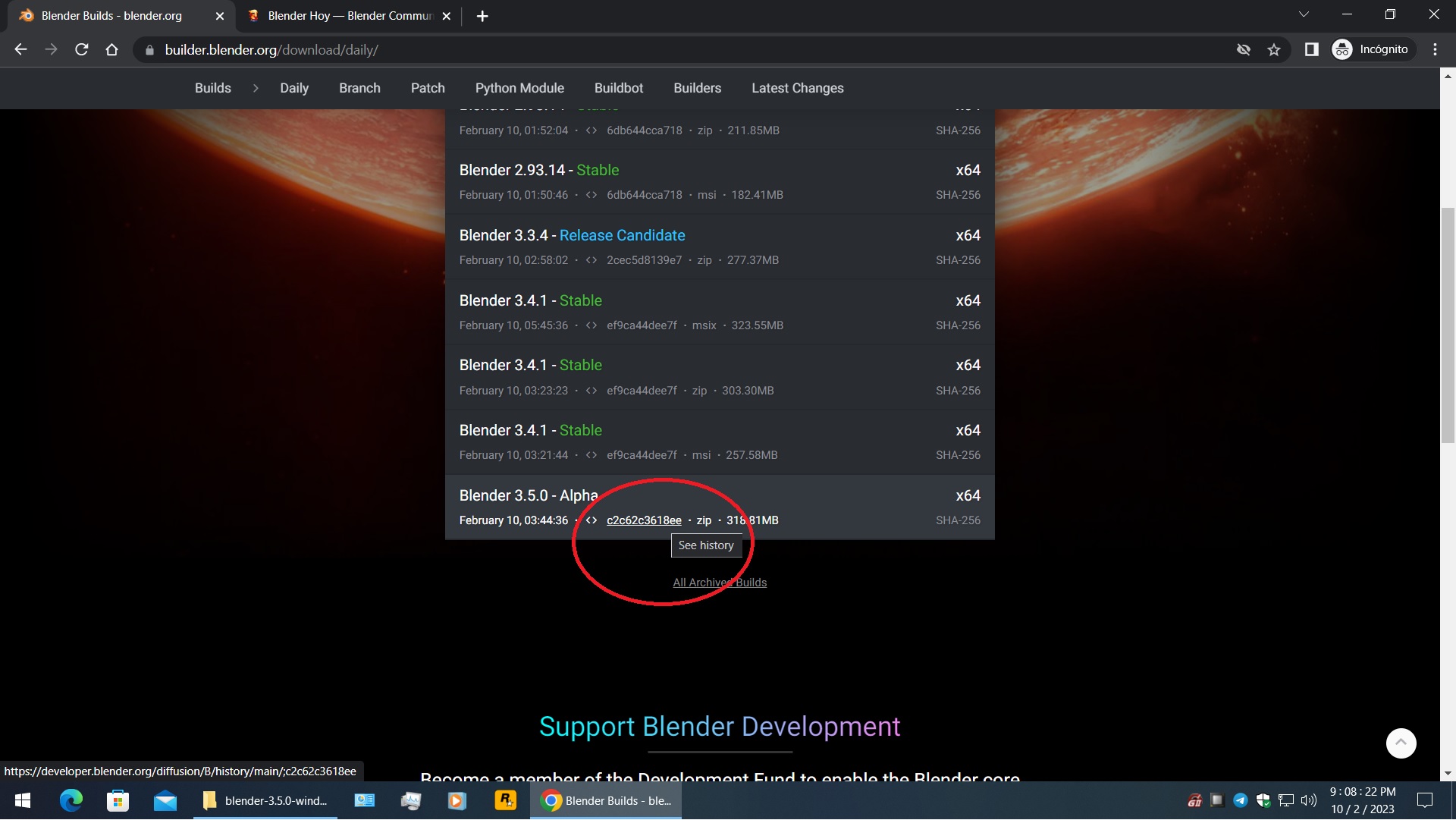Click the Telegram icon in system tray

click(x=1241, y=800)
